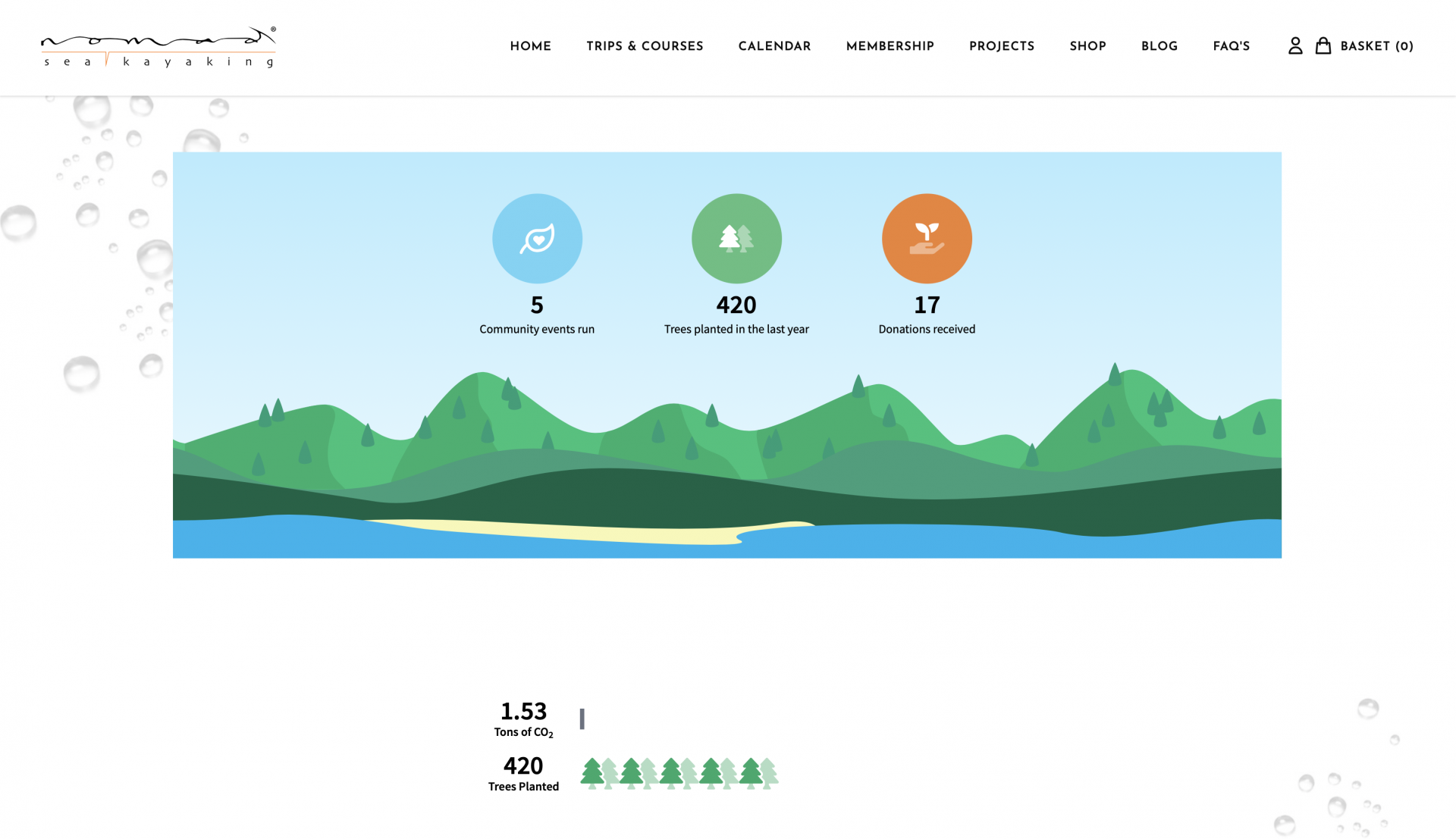Click the orange donations seedling icon

pyautogui.click(x=927, y=239)
